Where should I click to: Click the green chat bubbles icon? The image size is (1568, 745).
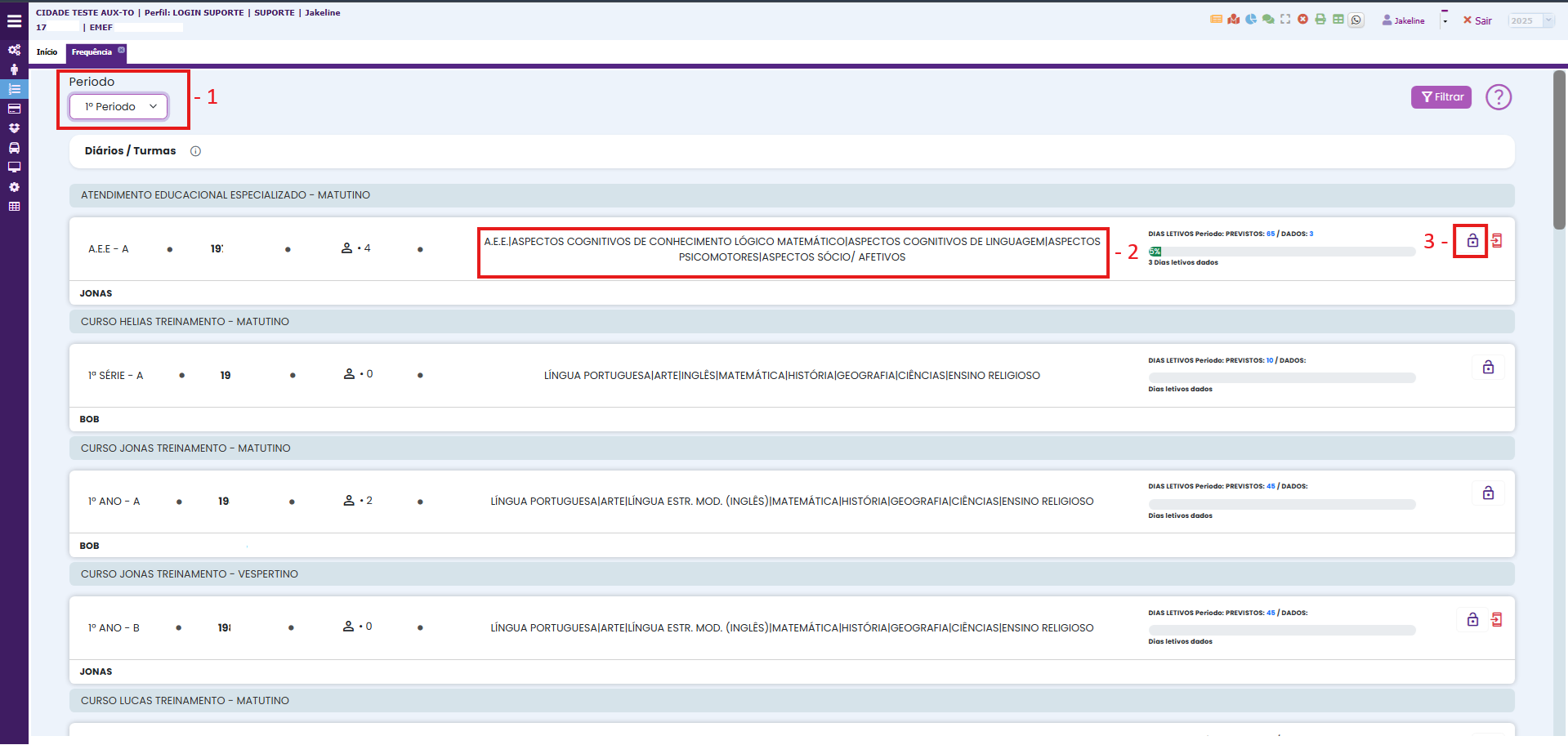[x=1268, y=20]
